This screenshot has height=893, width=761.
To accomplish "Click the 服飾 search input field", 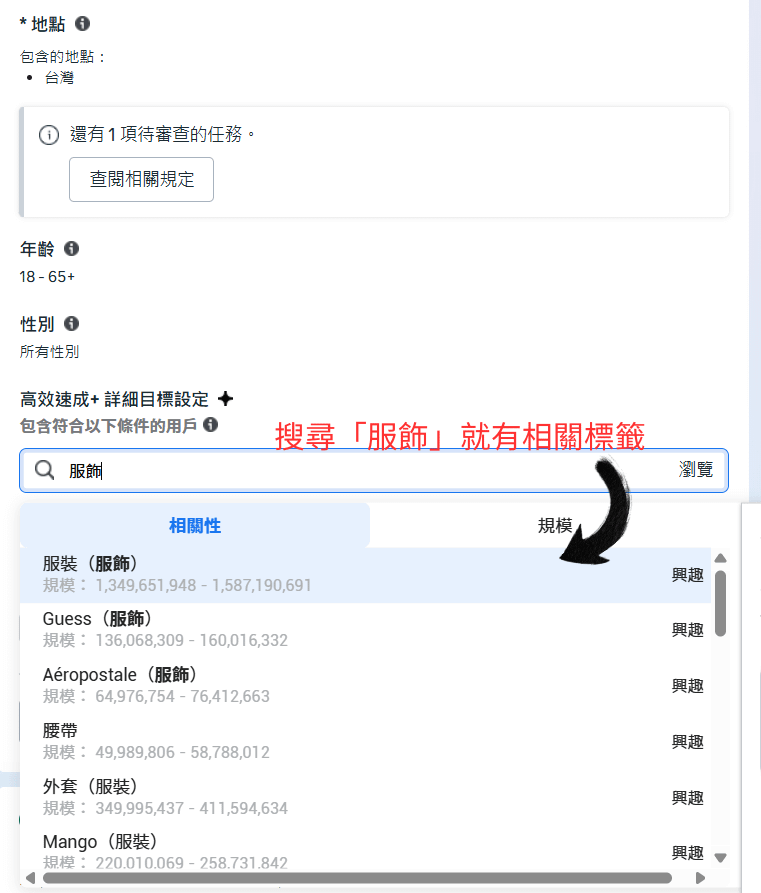I will click(374, 470).
